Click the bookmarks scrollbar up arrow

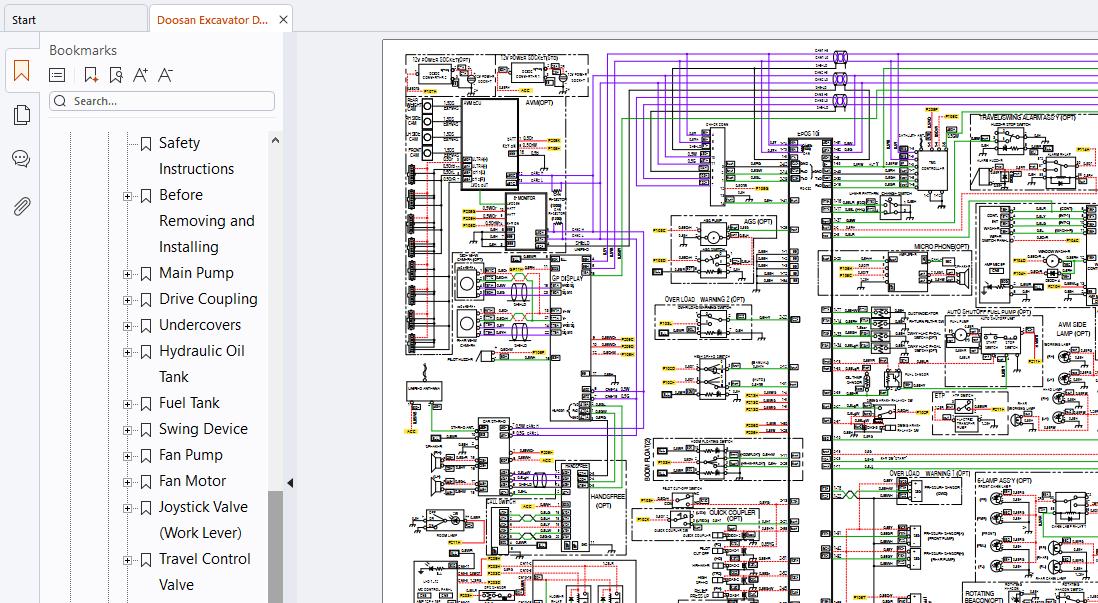click(275, 140)
